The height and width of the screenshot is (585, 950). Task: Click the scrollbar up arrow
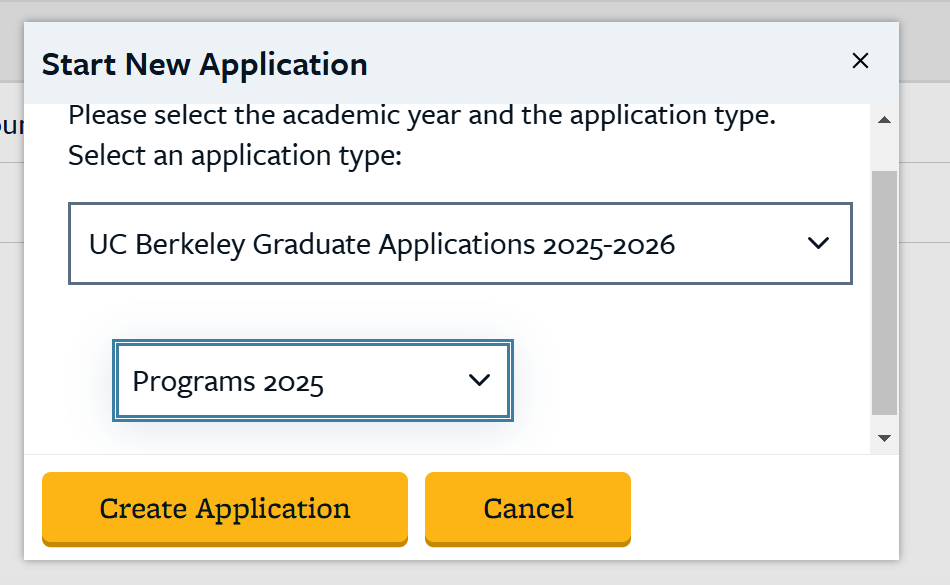click(884, 120)
